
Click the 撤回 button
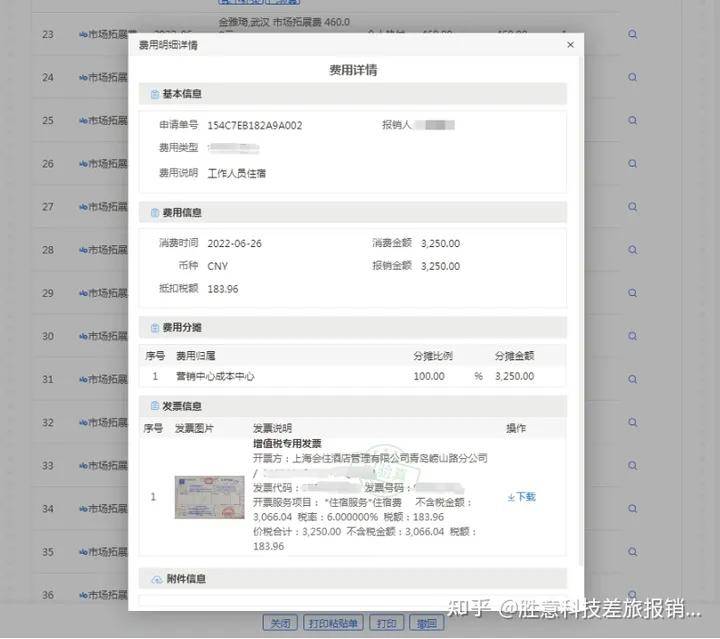coord(427,623)
